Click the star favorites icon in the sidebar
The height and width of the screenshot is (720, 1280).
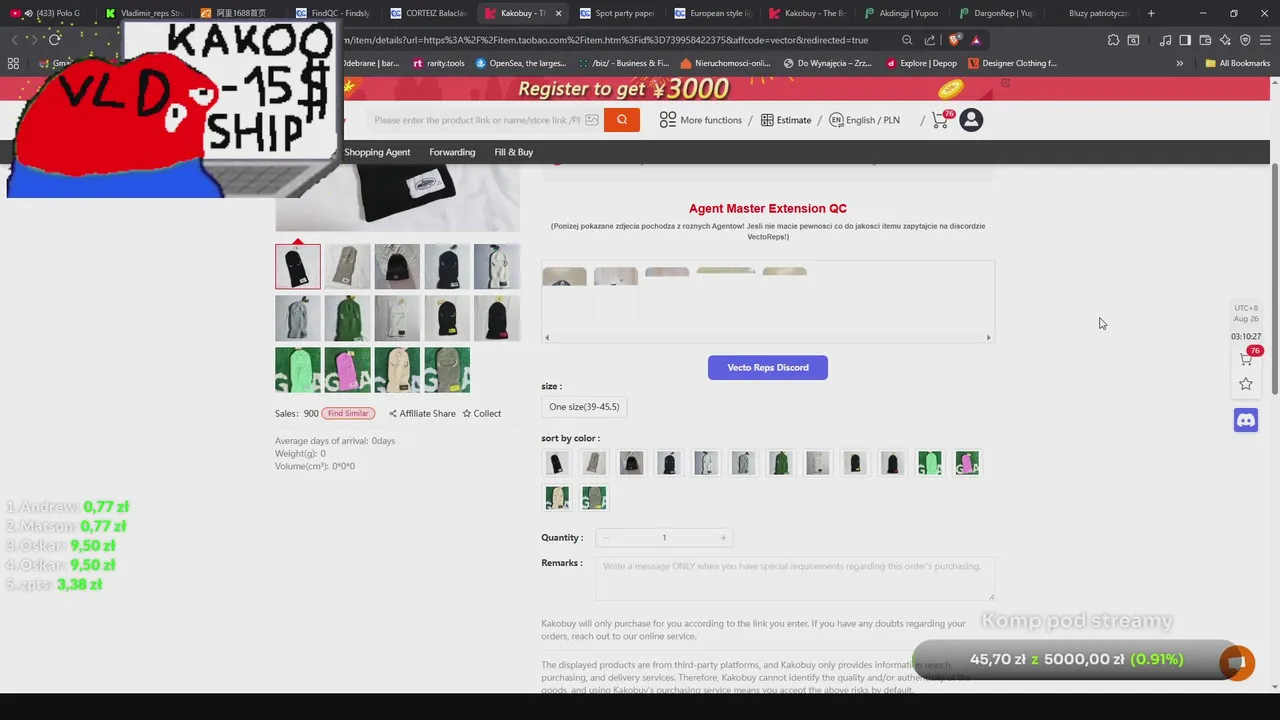1246,384
